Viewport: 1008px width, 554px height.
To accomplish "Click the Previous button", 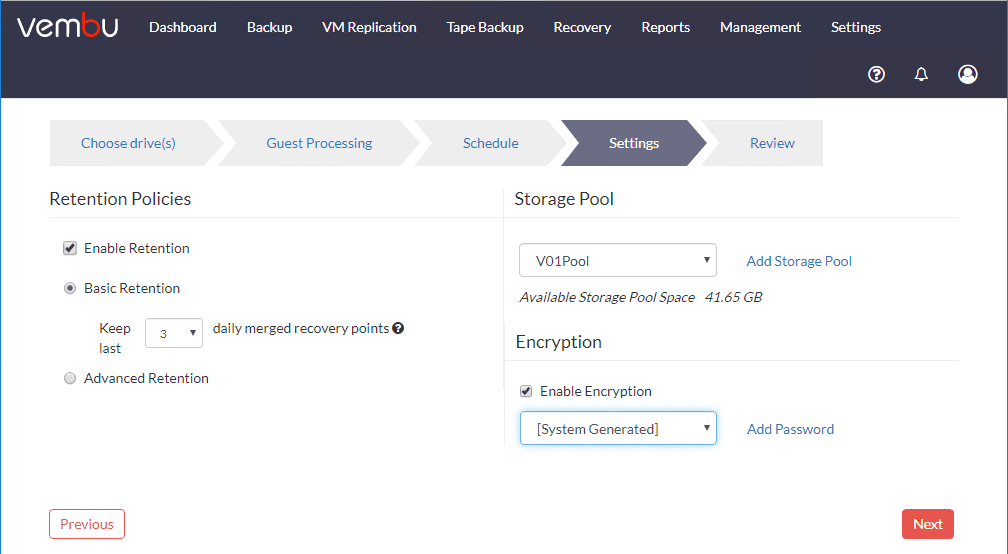I will [87, 524].
